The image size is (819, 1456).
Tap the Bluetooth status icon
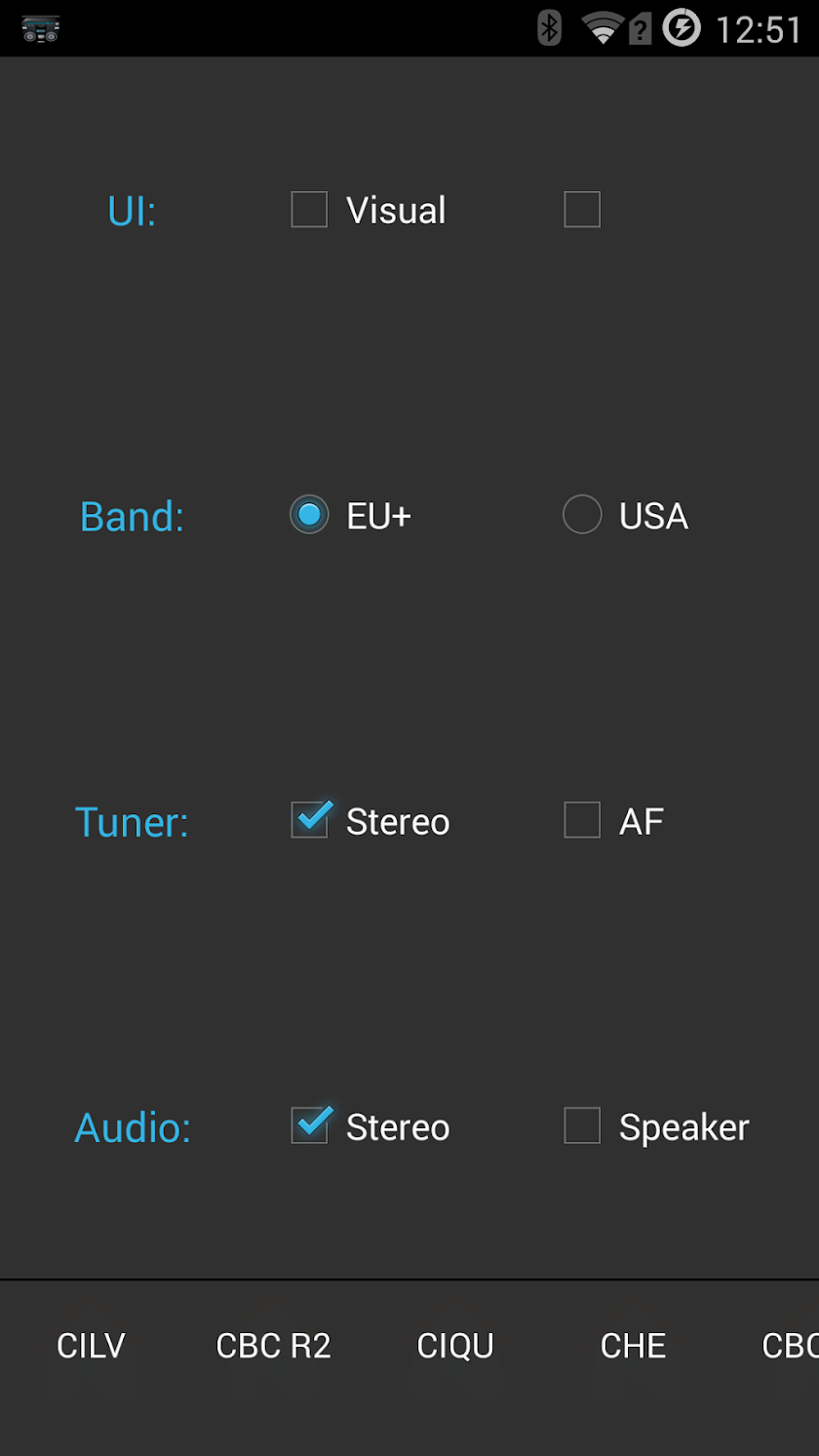click(x=550, y=28)
